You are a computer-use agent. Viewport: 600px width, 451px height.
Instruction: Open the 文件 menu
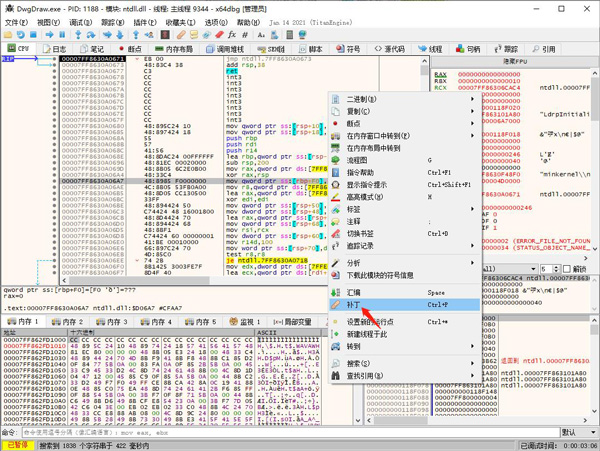click(16, 23)
